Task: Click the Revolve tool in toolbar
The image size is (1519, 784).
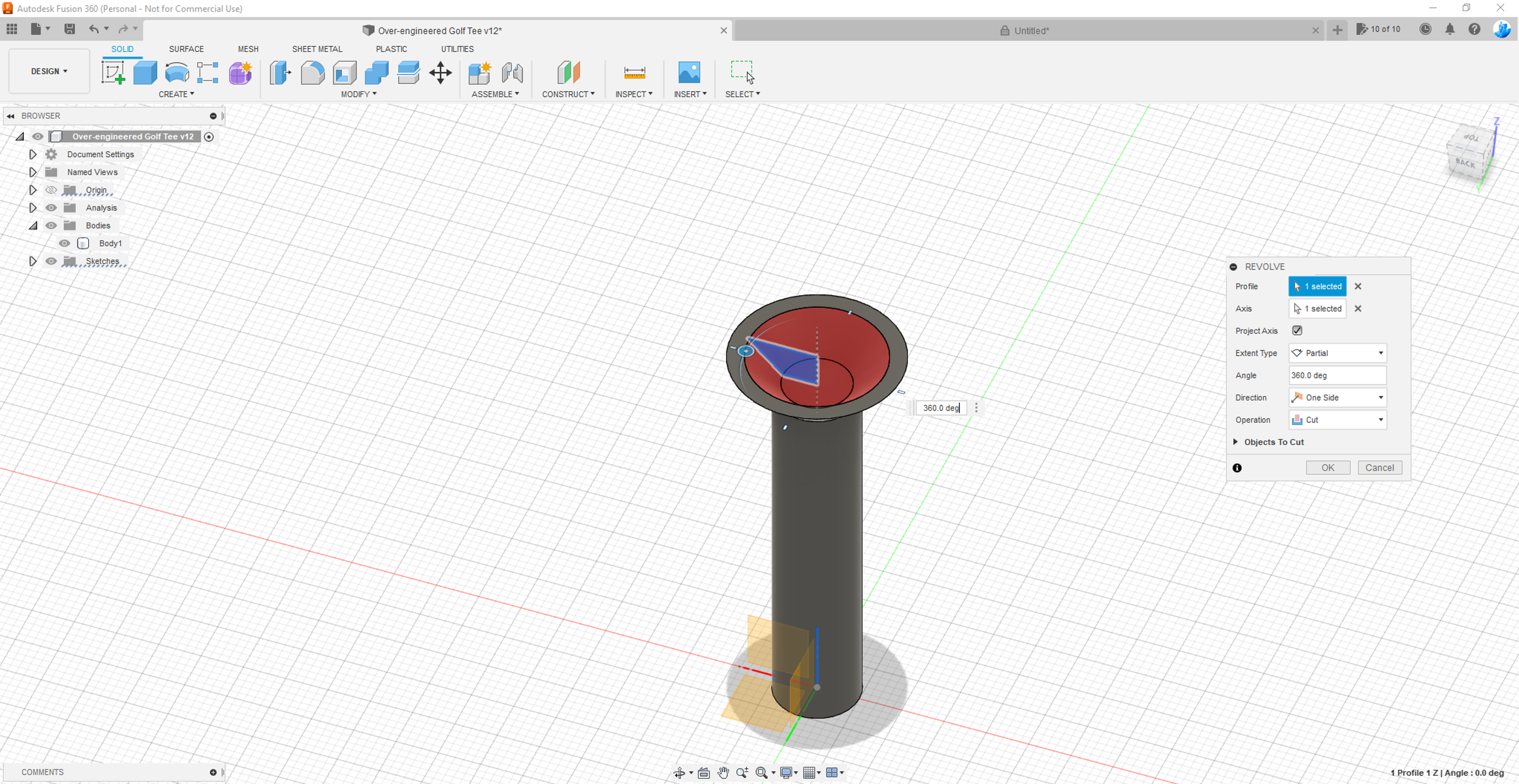Action: point(177,72)
